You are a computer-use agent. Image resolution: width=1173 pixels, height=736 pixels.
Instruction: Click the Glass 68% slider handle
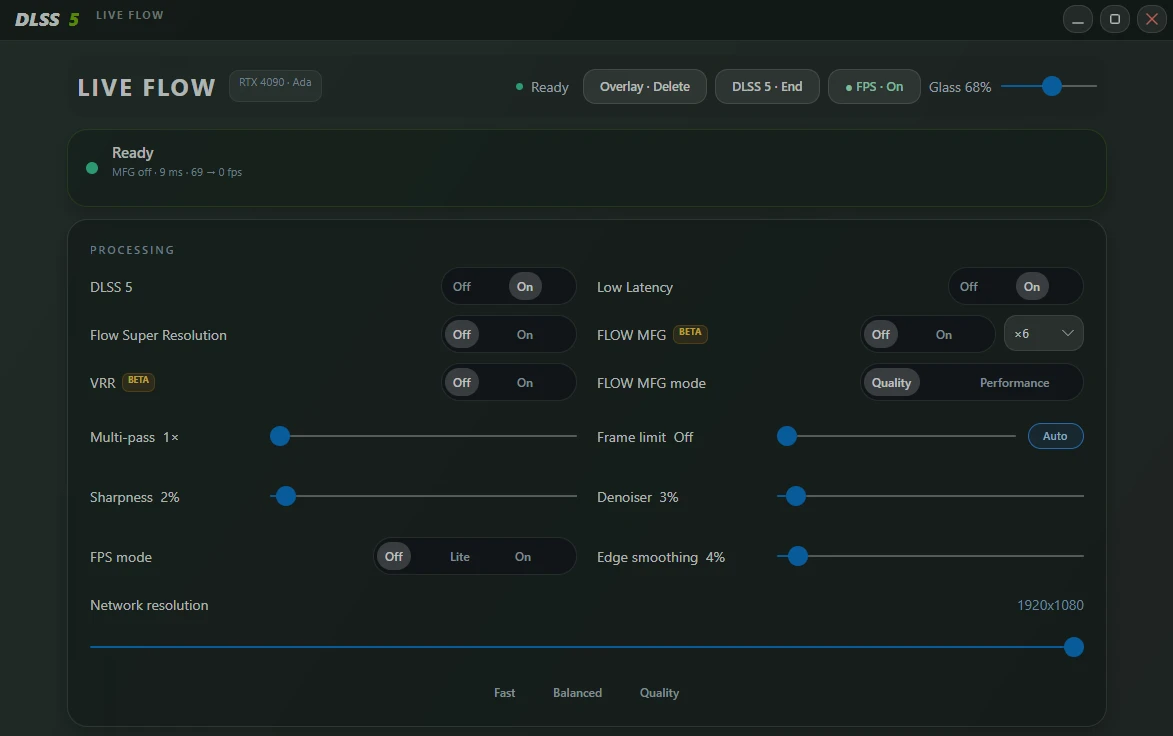(1052, 86)
